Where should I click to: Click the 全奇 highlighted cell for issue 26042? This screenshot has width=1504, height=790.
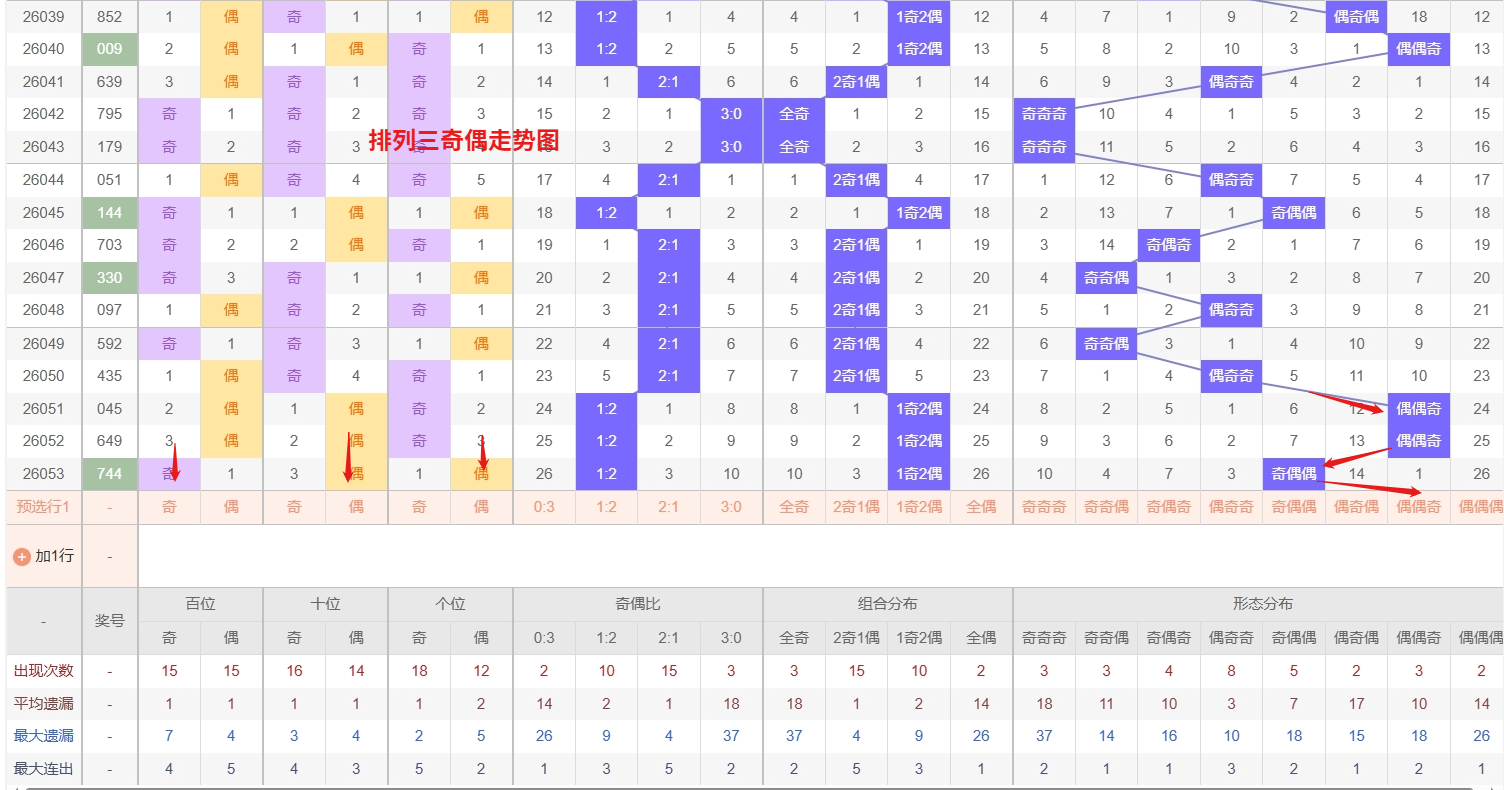tap(794, 114)
